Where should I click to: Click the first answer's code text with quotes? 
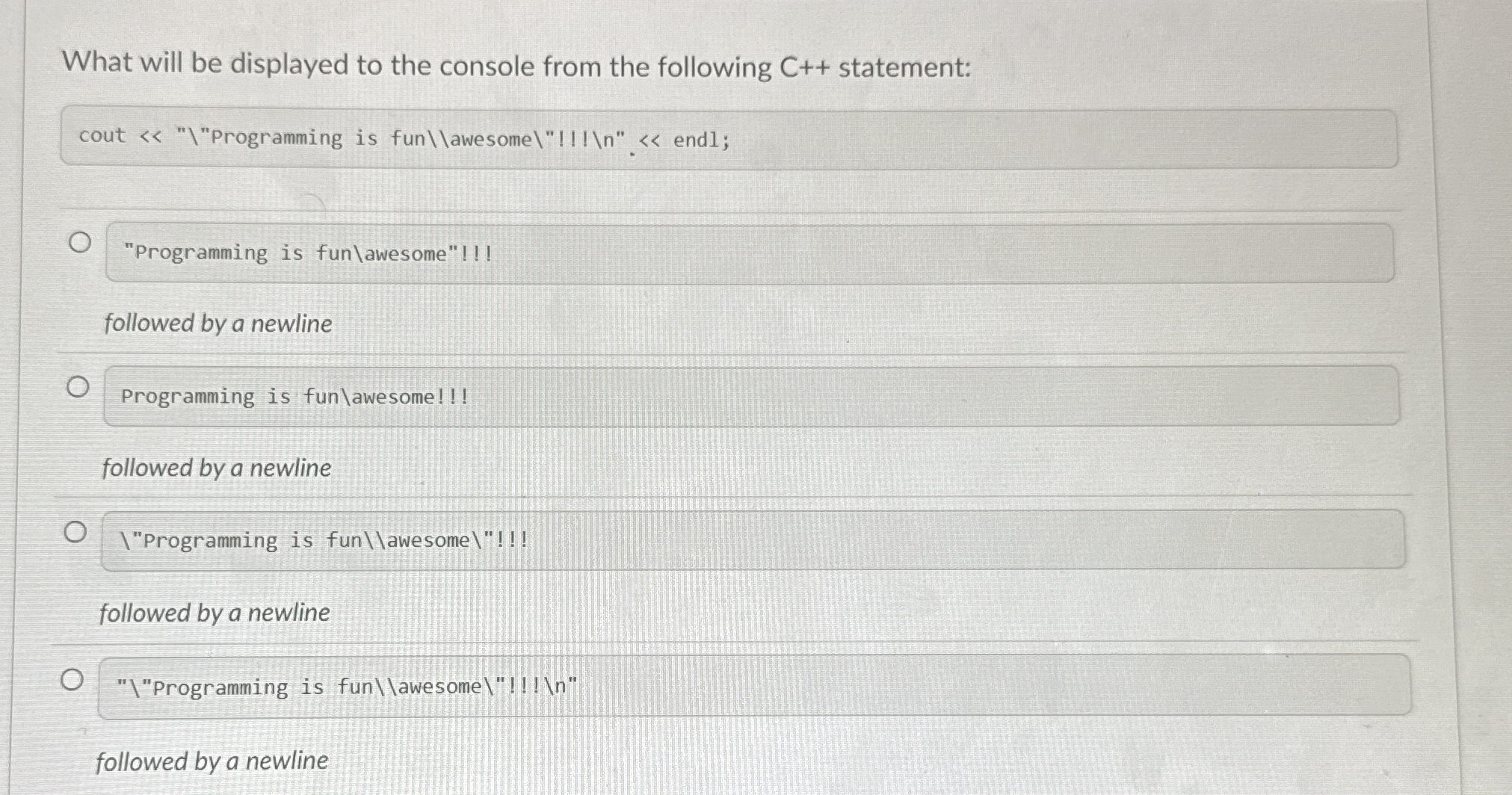click(308, 253)
